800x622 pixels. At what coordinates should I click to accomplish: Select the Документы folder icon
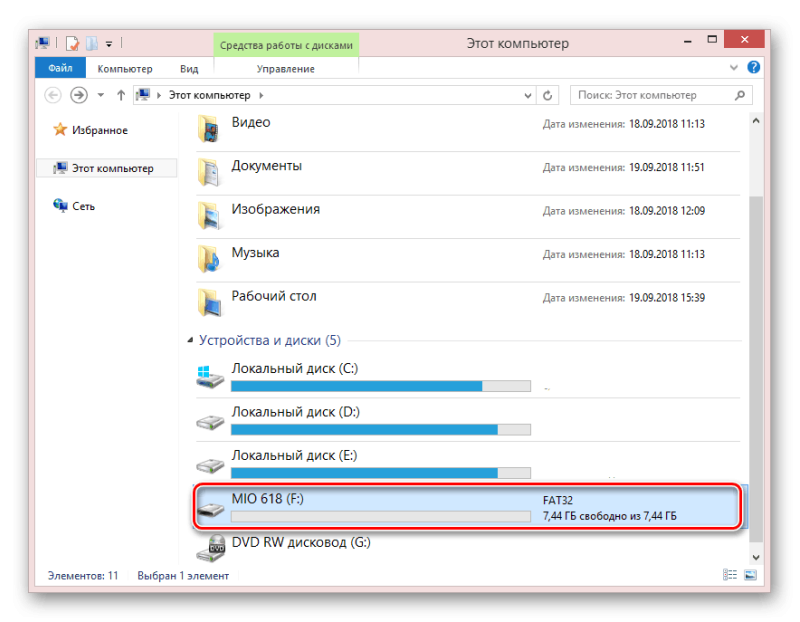pyautogui.click(x=209, y=172)
